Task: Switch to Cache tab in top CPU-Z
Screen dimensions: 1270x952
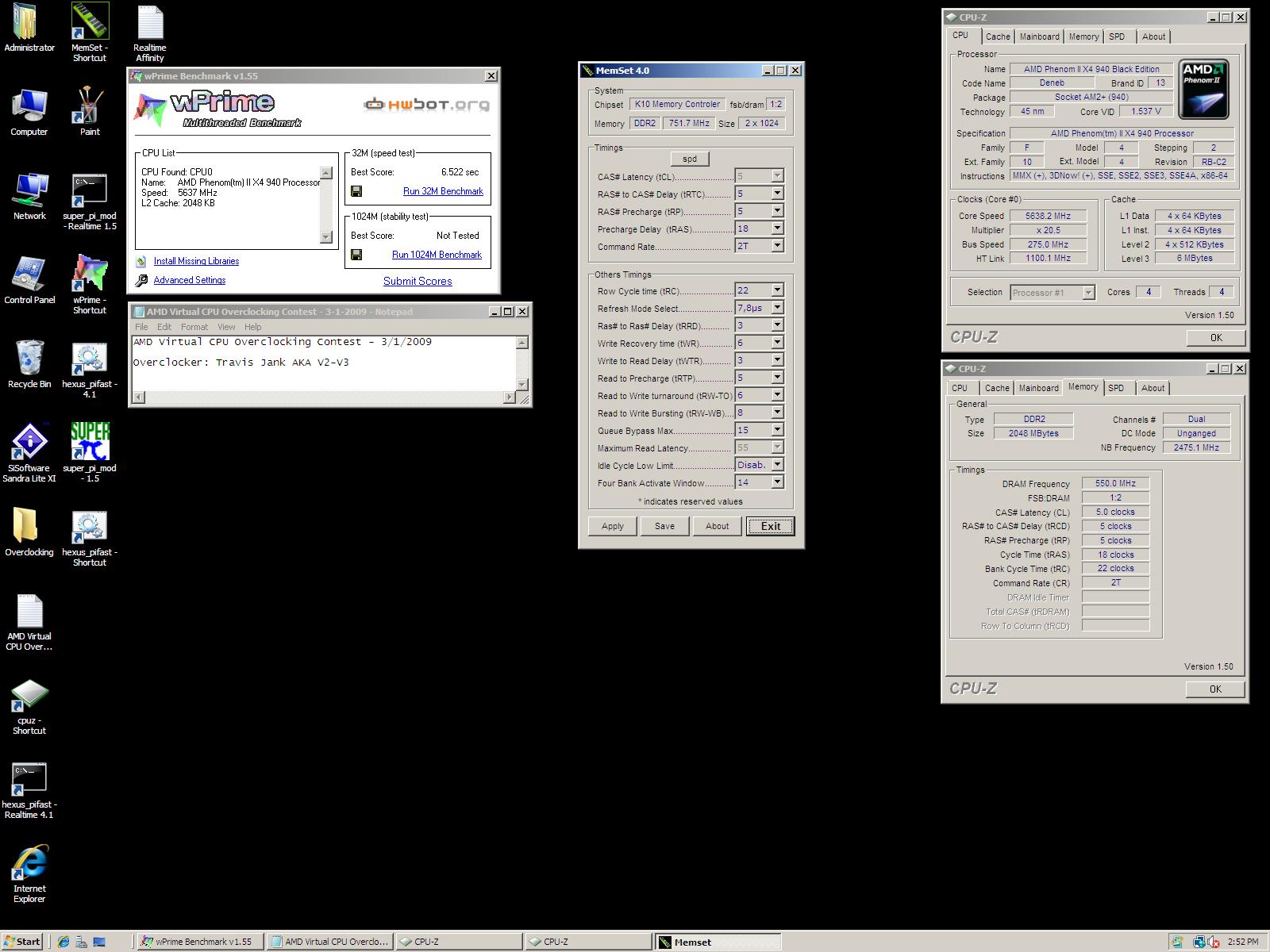Action: point(998,36)
